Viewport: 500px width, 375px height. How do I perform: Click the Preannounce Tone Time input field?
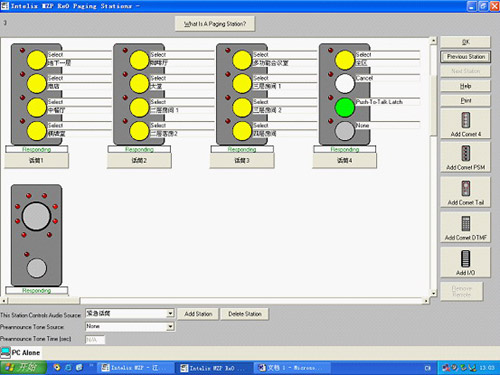(x=95, y=340)
